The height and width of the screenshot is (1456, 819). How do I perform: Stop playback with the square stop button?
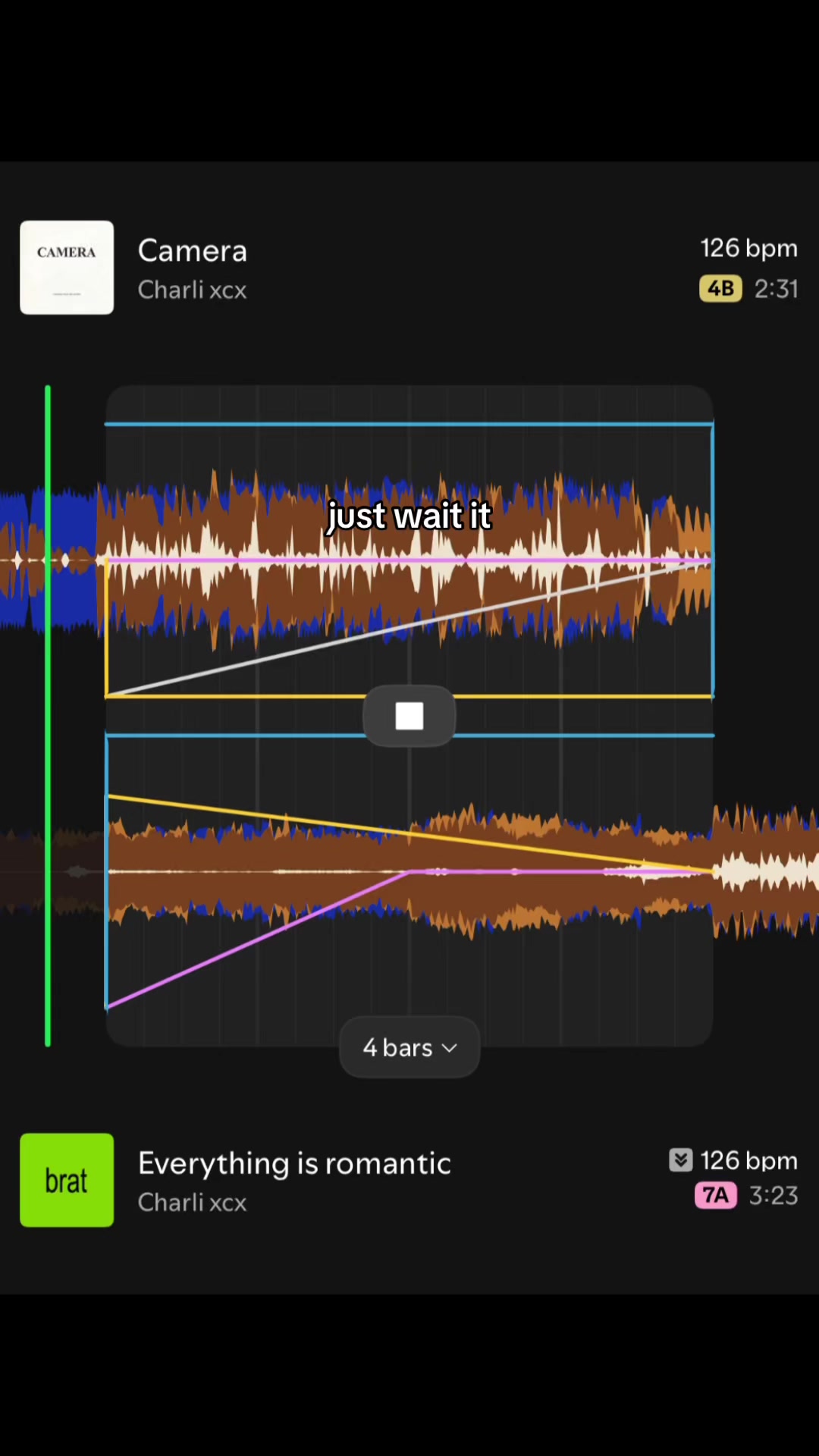point(409,716)
